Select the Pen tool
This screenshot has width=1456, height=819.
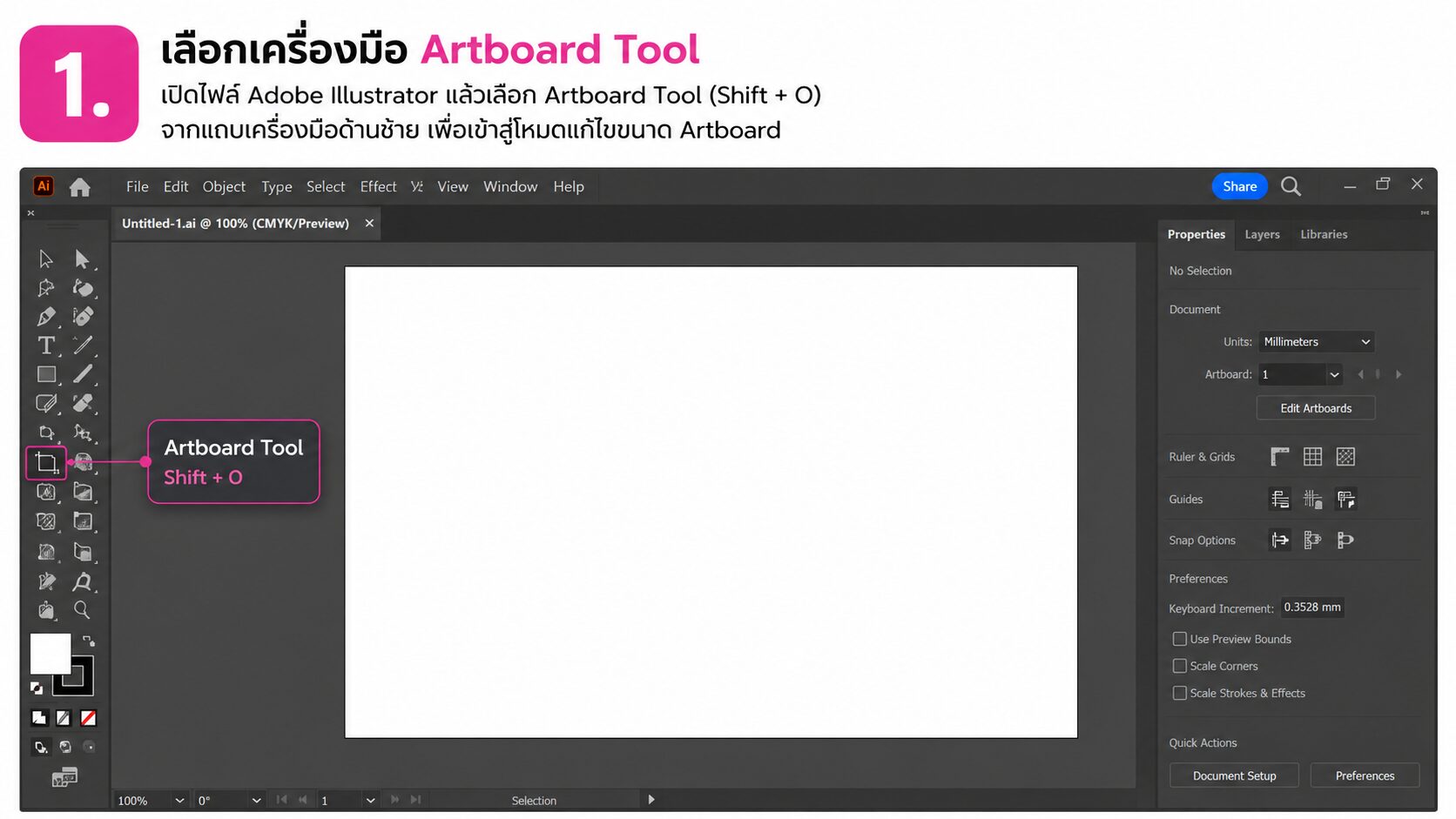tap(46, 317)
